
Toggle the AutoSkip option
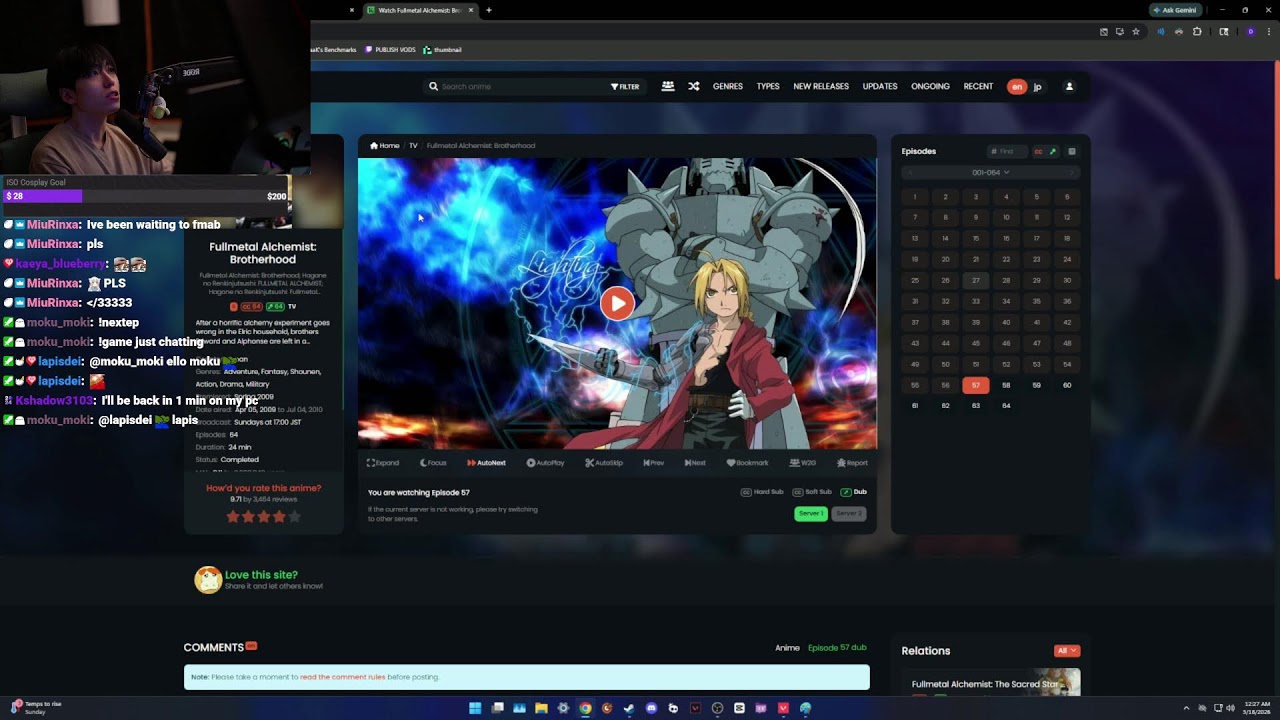(604, 463)
